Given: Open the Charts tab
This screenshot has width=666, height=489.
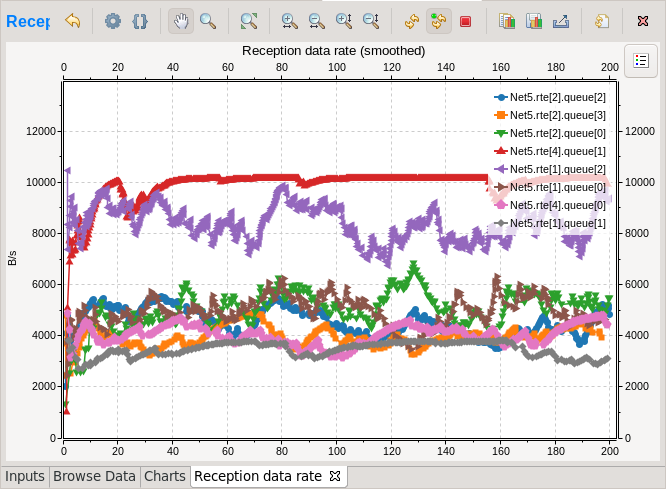Looking at the screenshot, I should 165,476.
